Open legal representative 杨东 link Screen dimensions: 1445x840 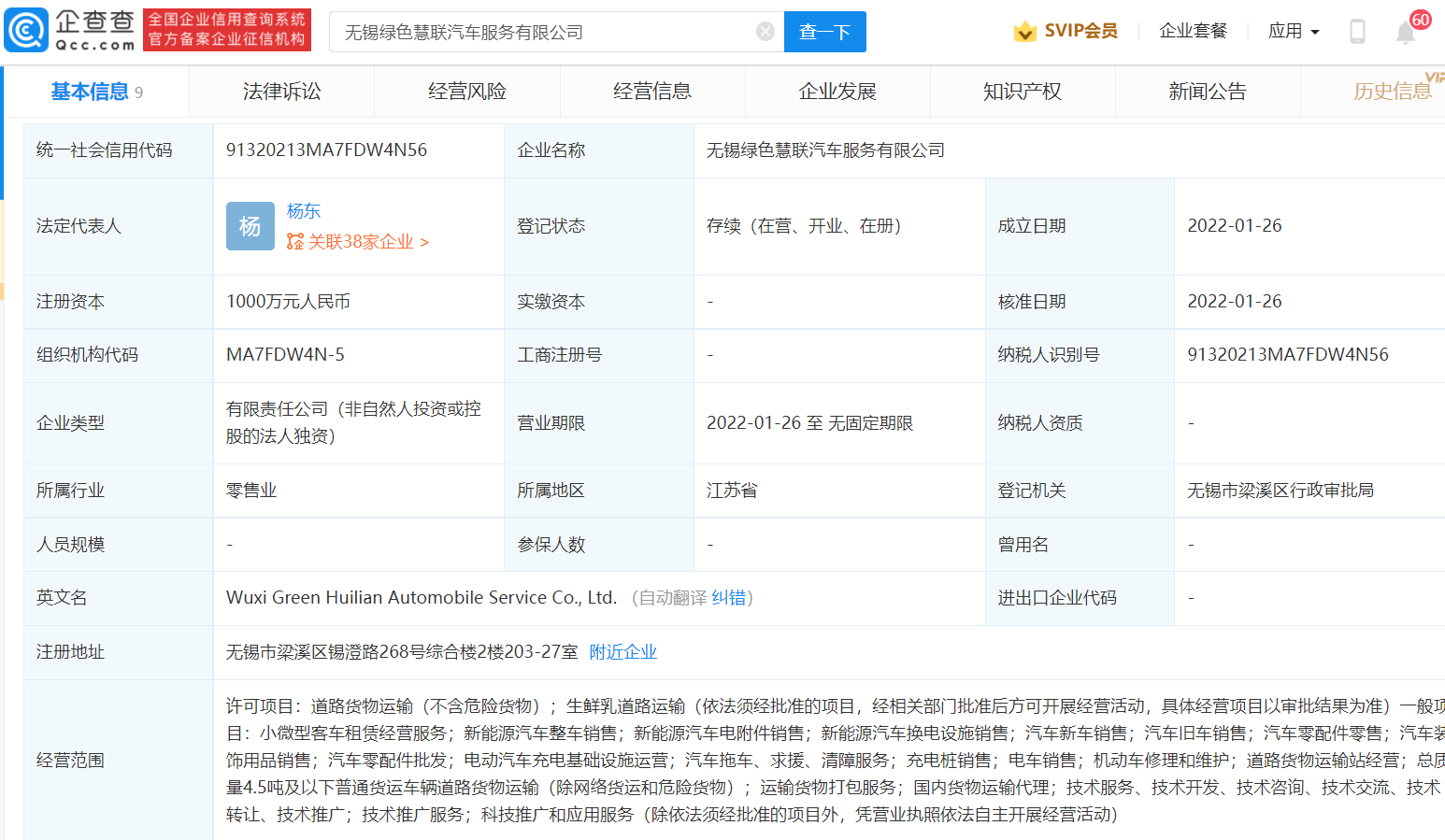(303, 211)
